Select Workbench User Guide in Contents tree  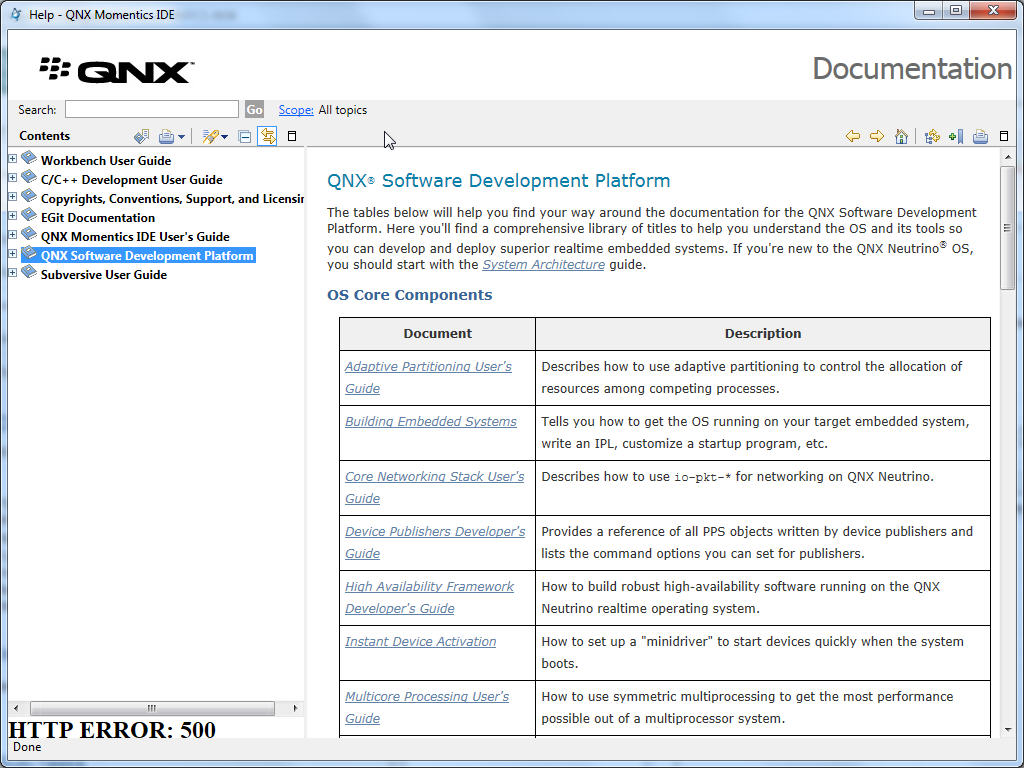(106, 161)
